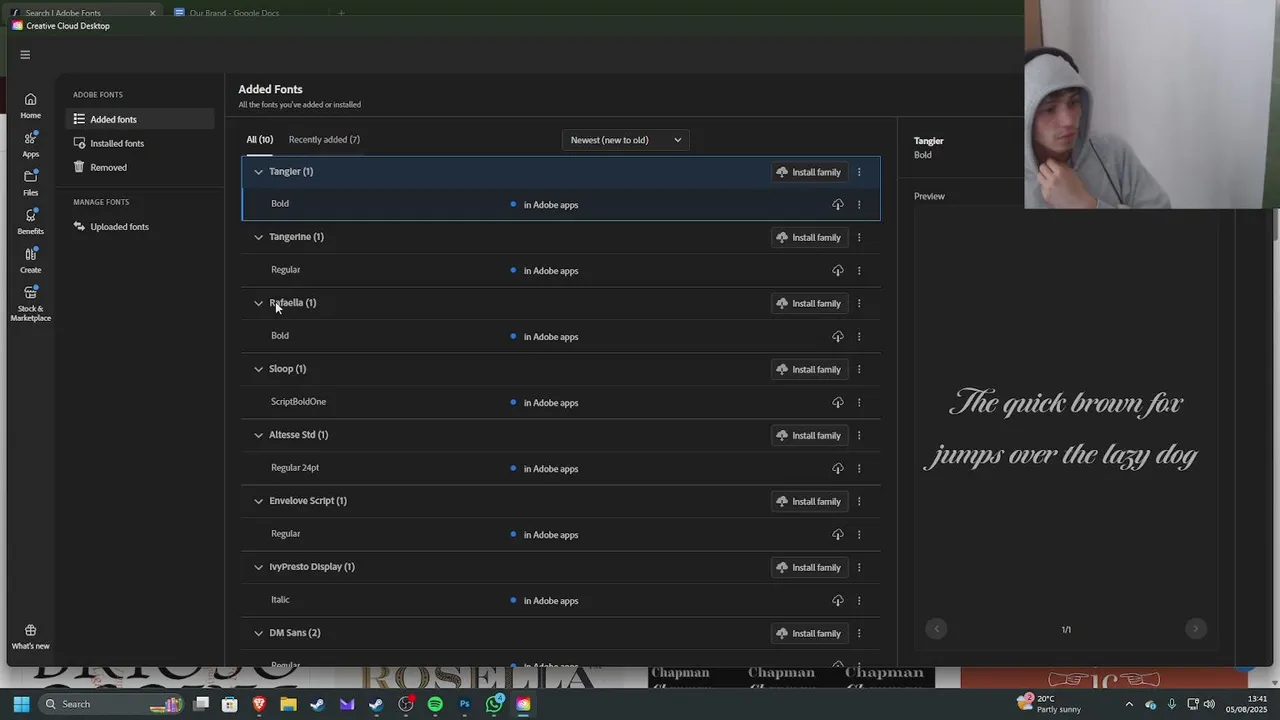Install Altesse Regular 24pt cloud icon
The image size is (1280, 720).
pyautogui.click(x=838, y=469)
